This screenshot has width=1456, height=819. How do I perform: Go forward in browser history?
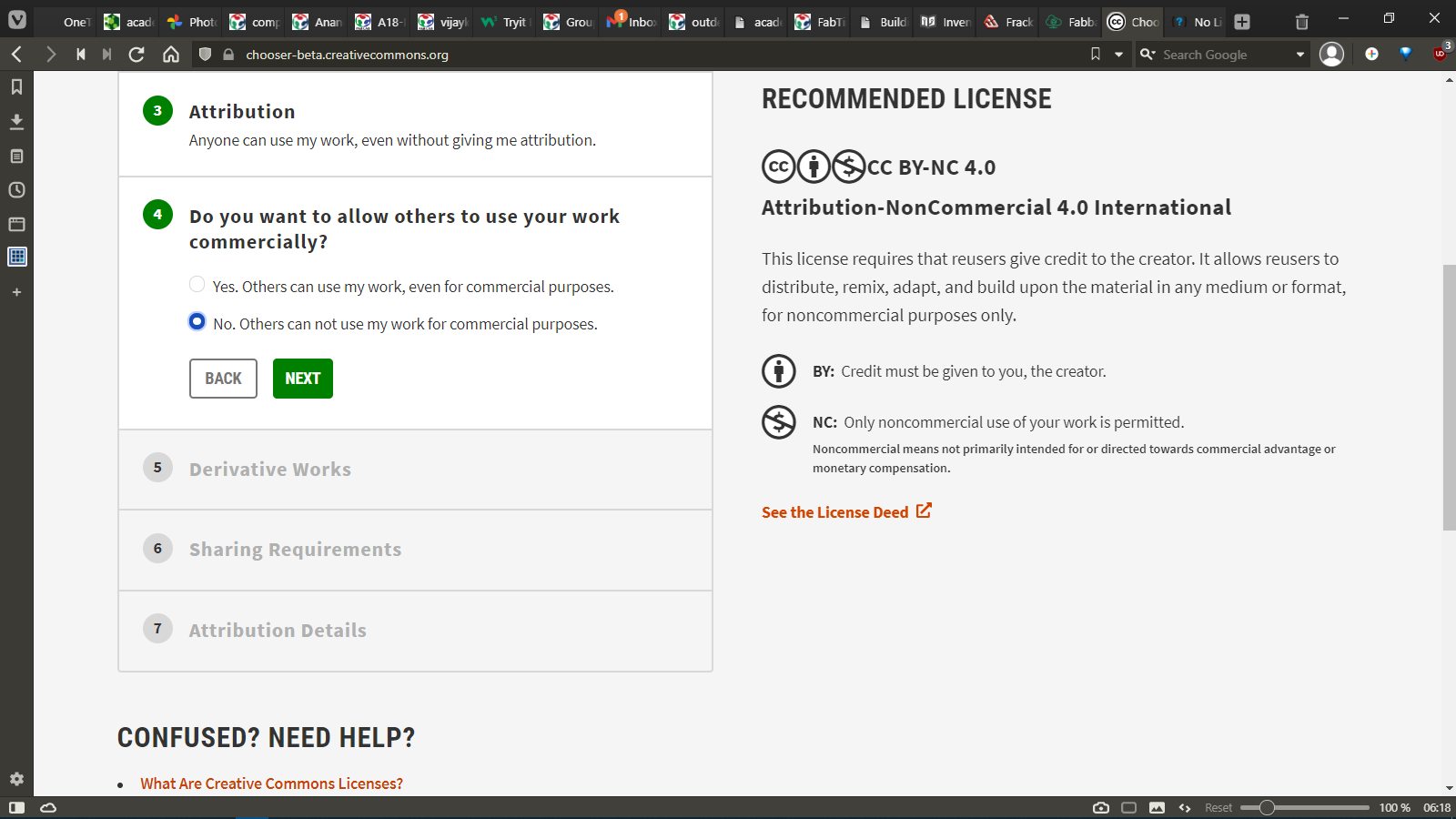(51, 55)
